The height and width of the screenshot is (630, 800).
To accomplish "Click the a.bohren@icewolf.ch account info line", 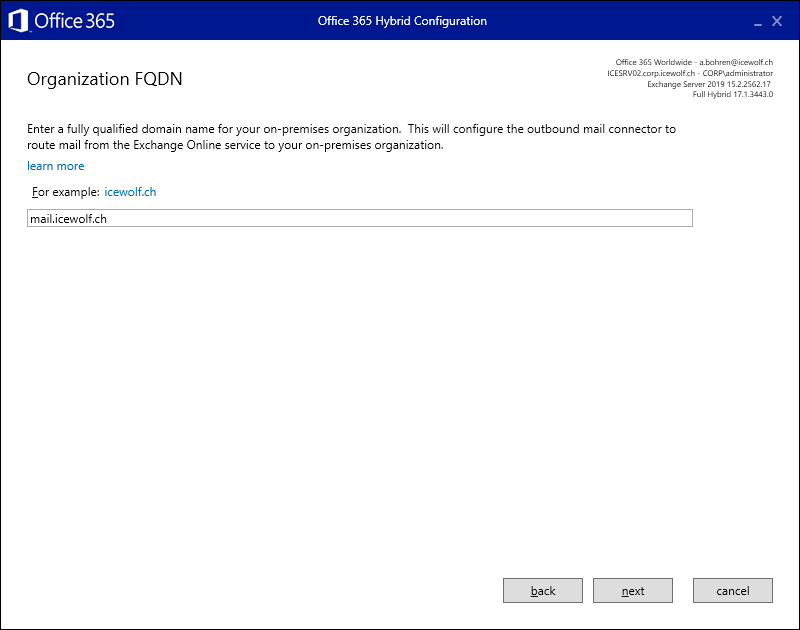I will [694, 62].
